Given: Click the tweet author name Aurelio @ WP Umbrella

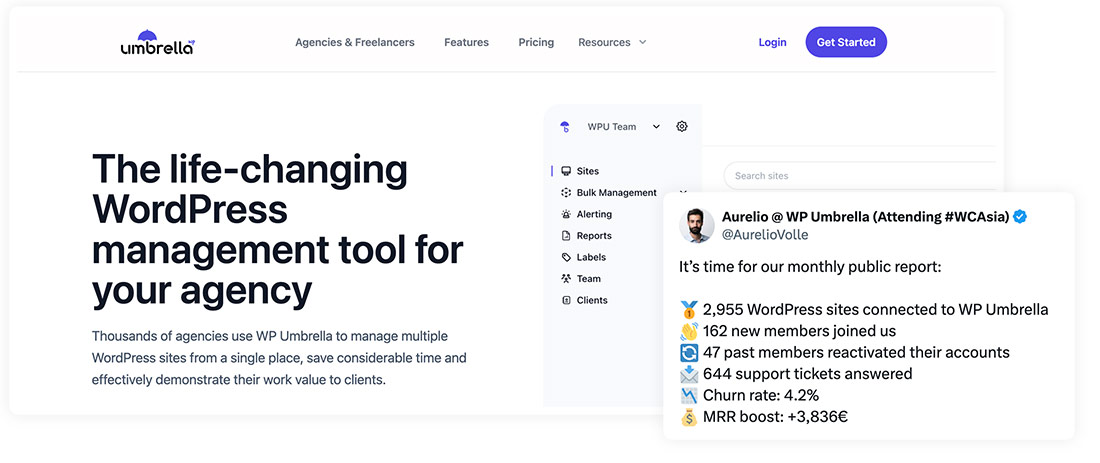Looking at the screenshot, I should (x=866, y=217).
